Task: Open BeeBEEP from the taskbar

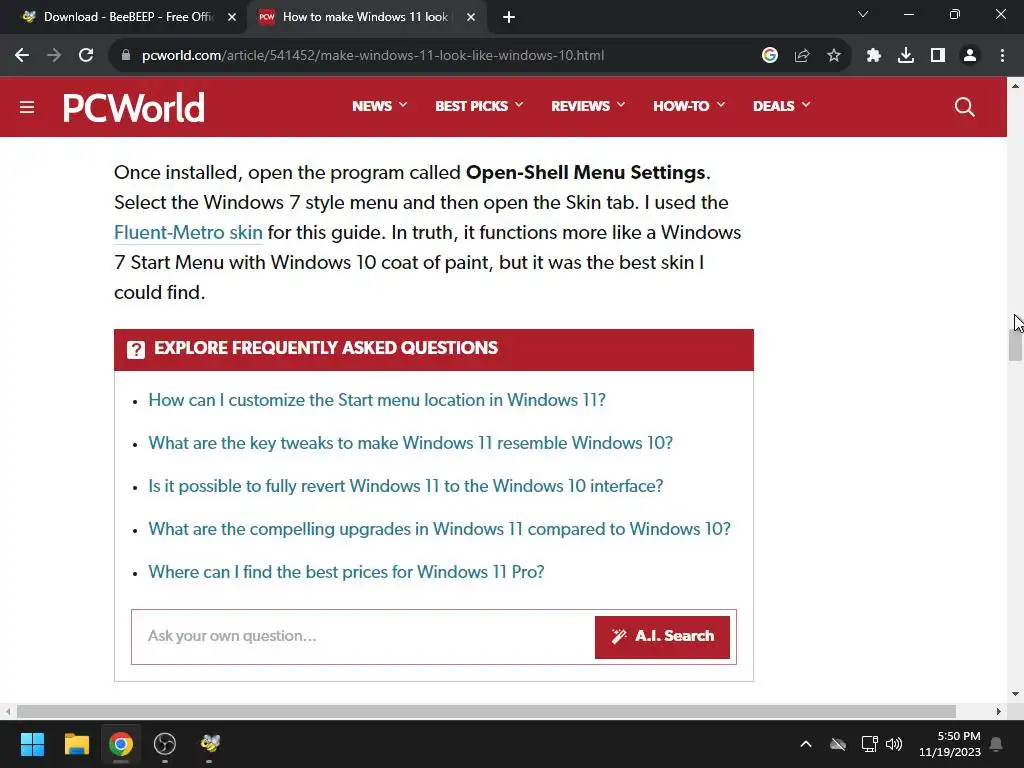Action: point(210,744)
